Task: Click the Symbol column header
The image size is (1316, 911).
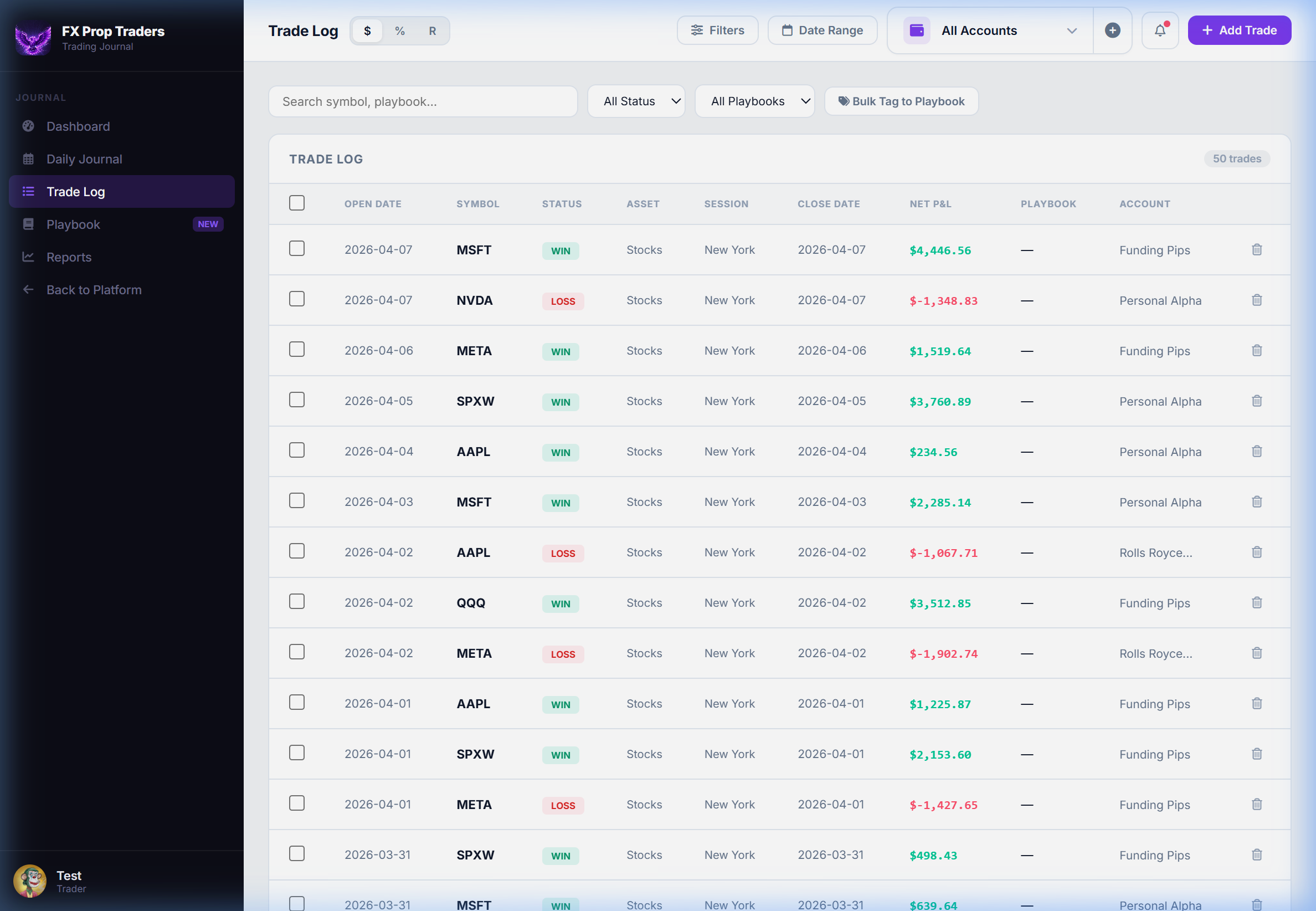Action: 477,204
